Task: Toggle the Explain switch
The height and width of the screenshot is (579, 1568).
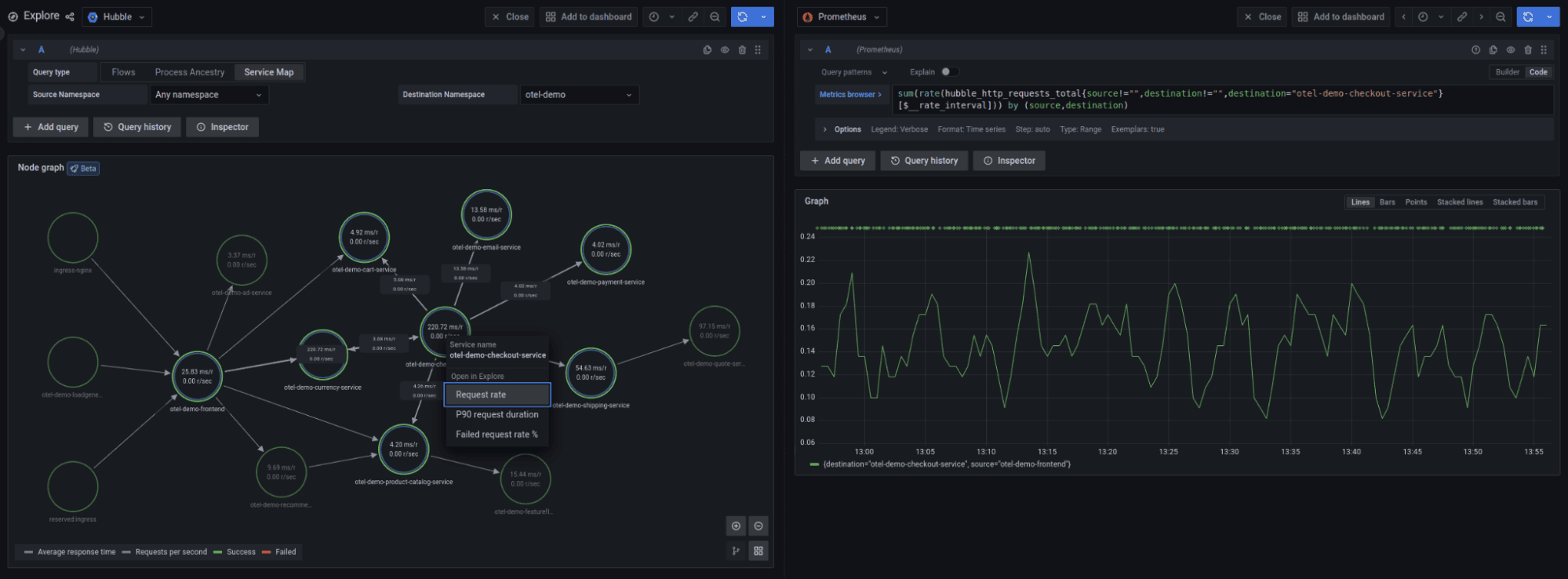Action: [950, 71]
